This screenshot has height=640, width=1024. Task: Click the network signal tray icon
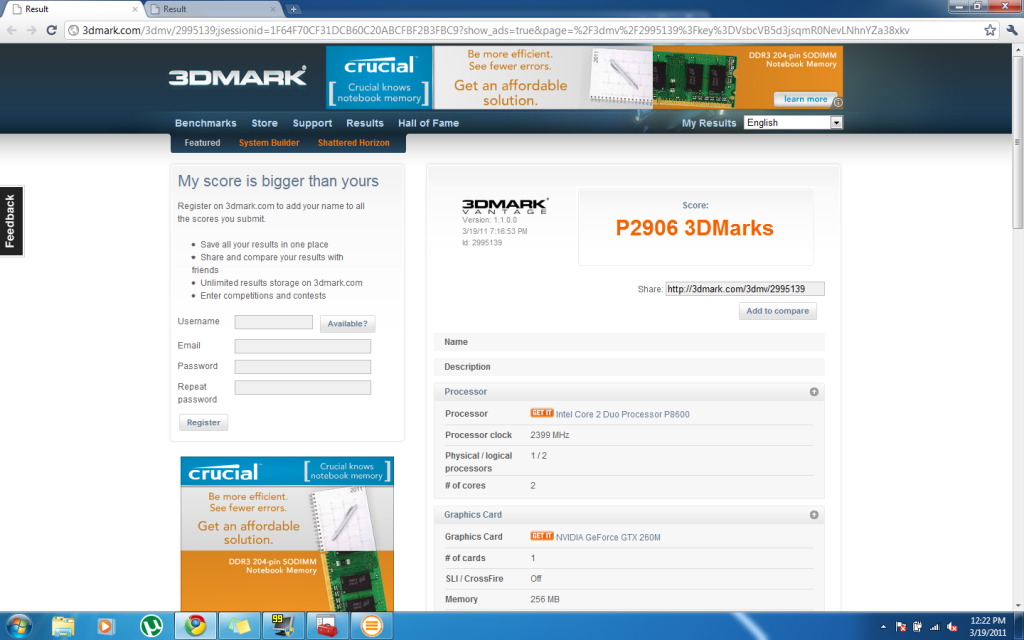coord(934,627)
